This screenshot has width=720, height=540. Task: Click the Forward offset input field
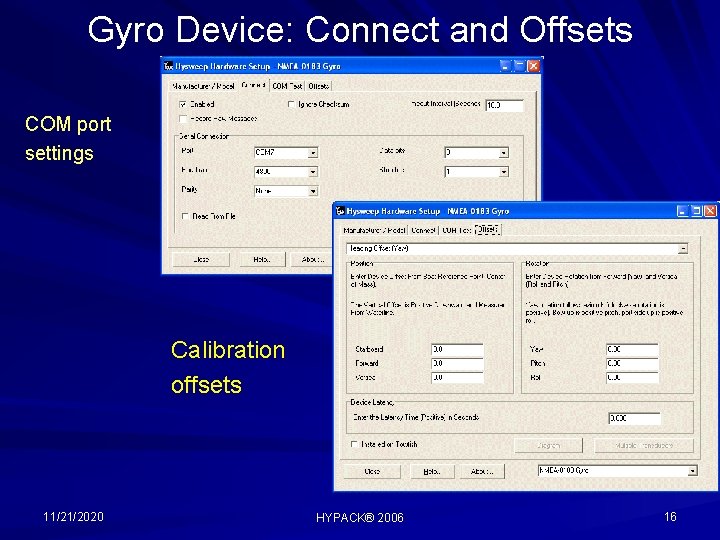click(457, 363)
